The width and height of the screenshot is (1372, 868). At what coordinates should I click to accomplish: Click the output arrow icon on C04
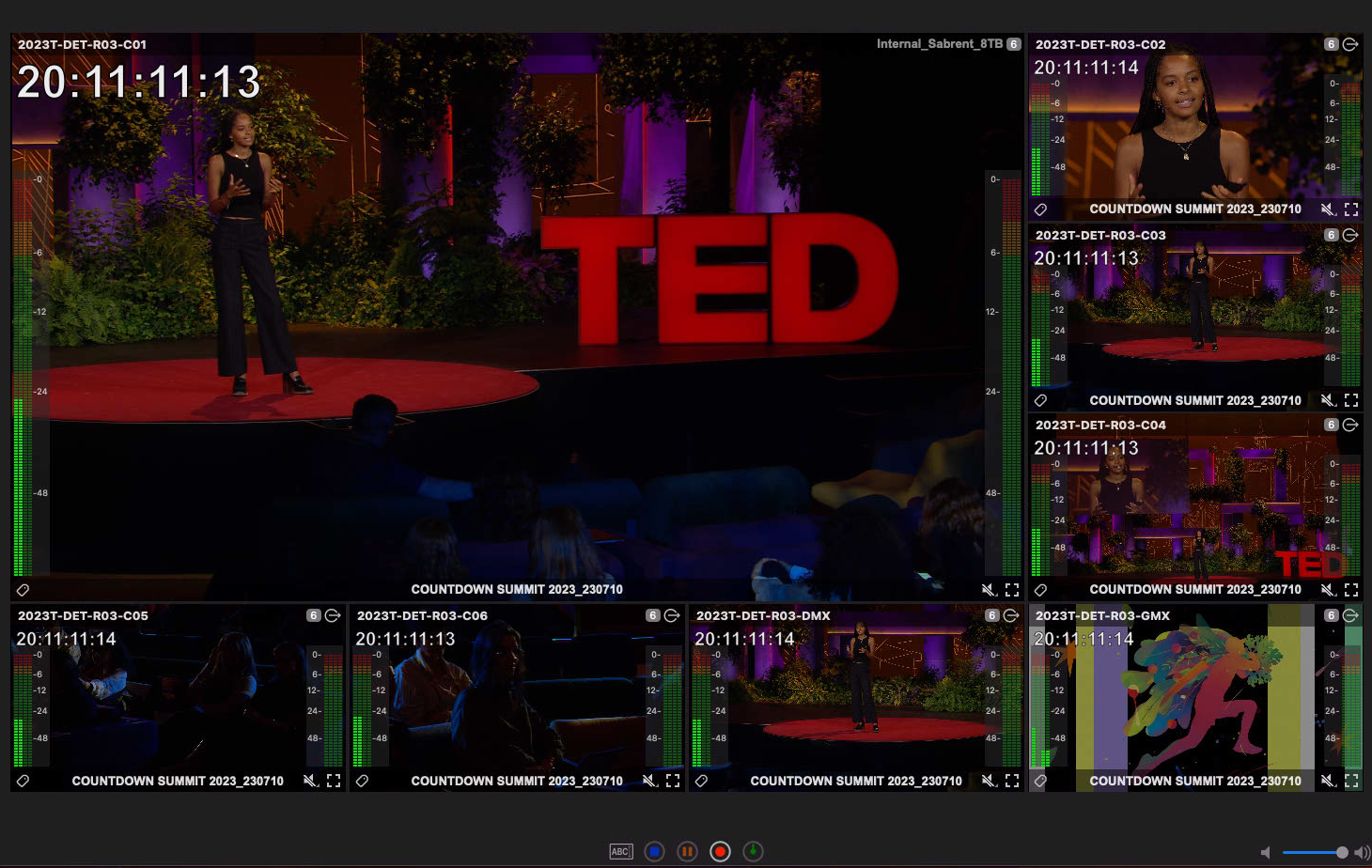coord(1350,425)
